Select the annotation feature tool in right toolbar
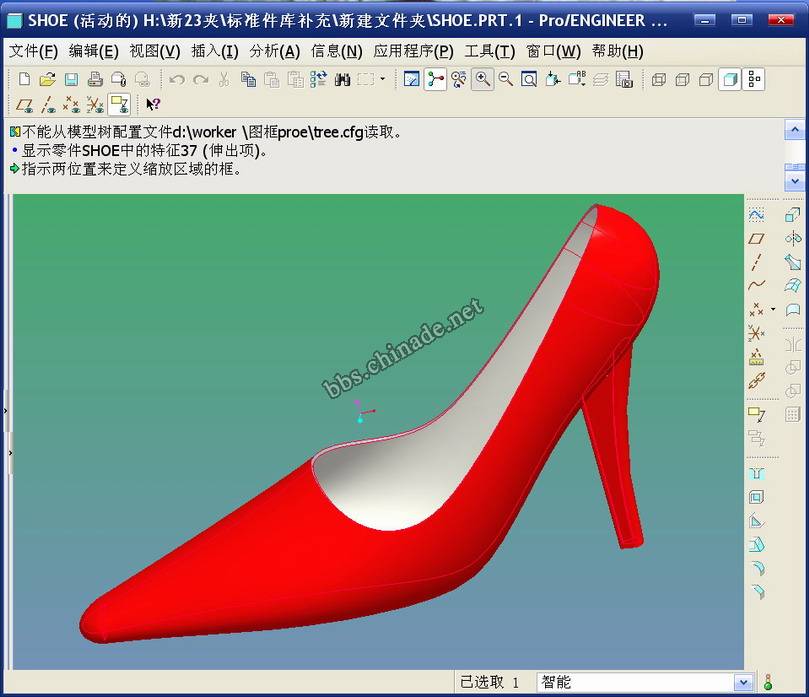 point(756,414)
